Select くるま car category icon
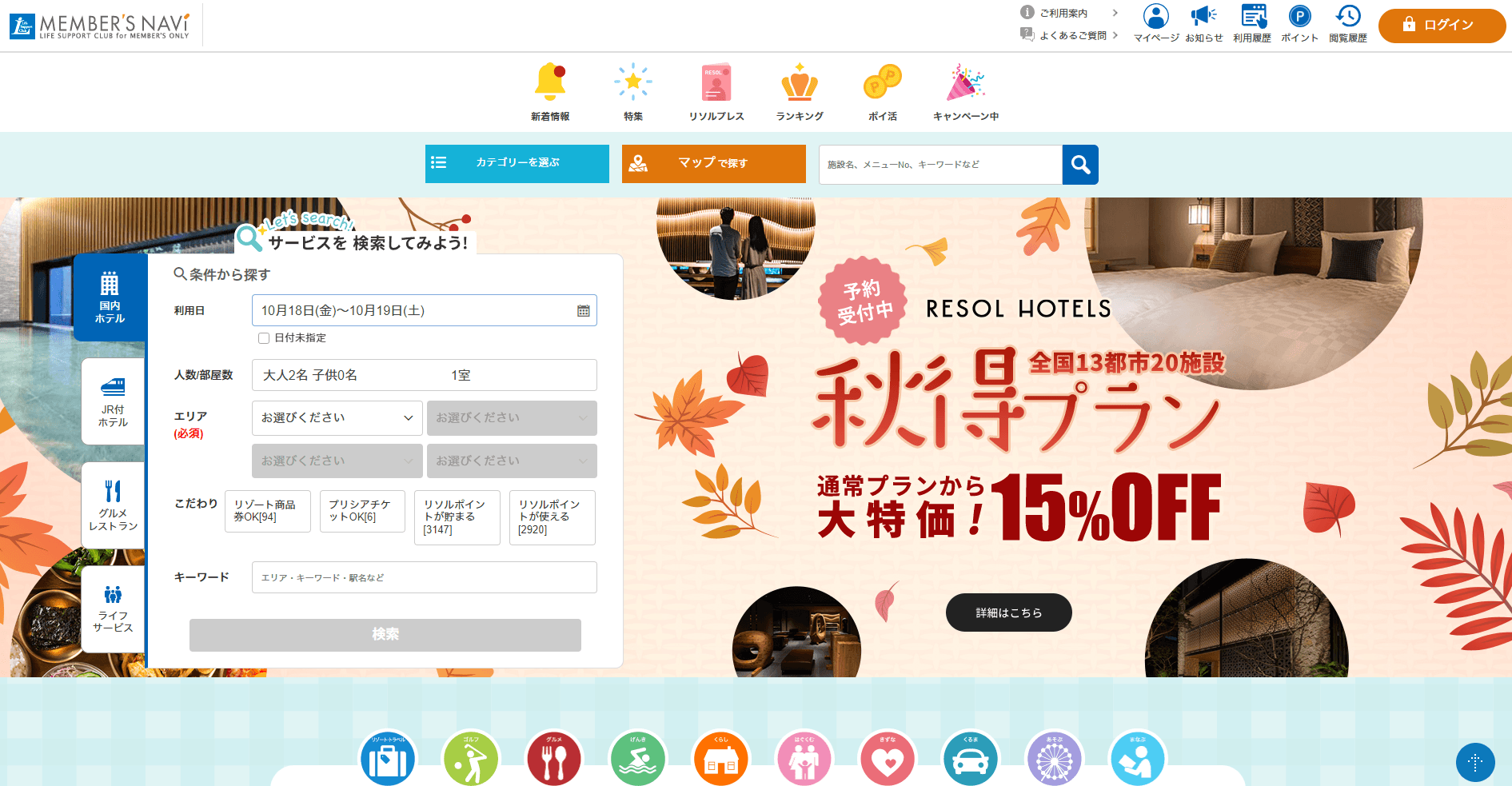The height and width of the screenshot is (786, 1512). coord(970,759)
